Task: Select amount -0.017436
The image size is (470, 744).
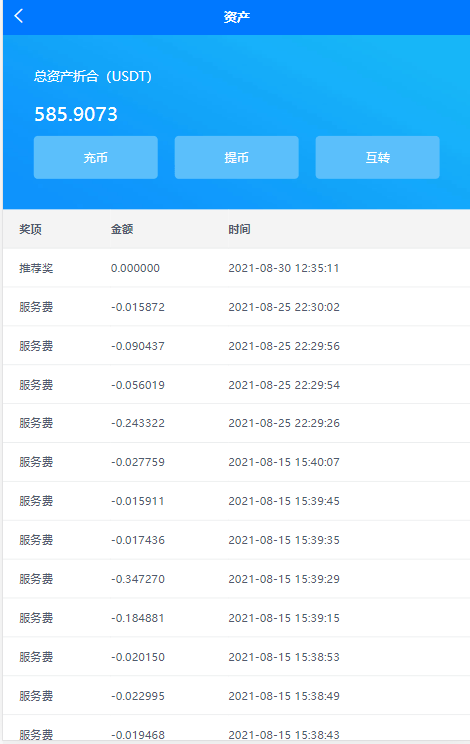Action: coord(138,540)
